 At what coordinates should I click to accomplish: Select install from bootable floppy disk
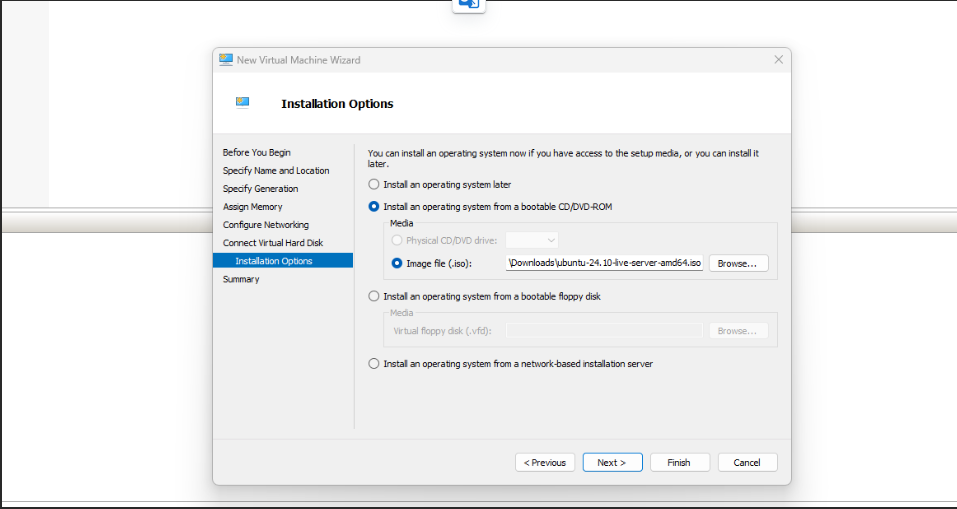374,296
